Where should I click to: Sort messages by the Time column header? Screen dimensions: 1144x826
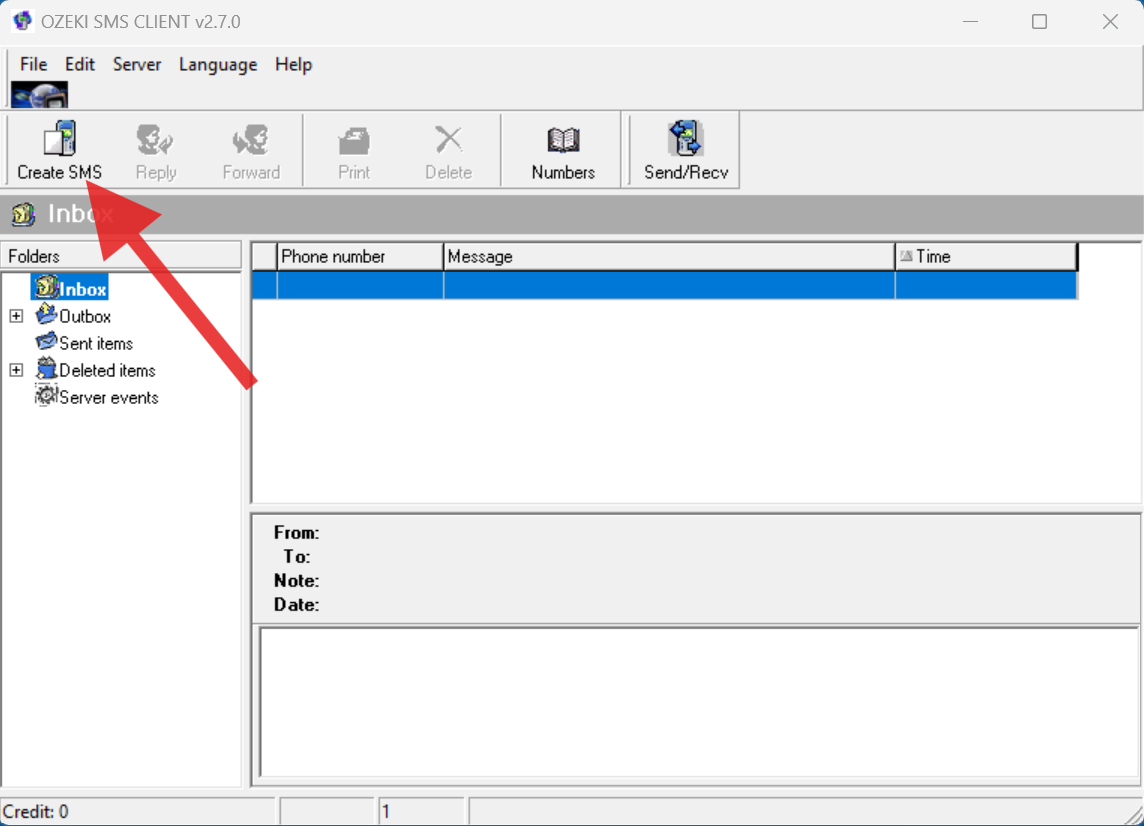click(x=985, y=256)
